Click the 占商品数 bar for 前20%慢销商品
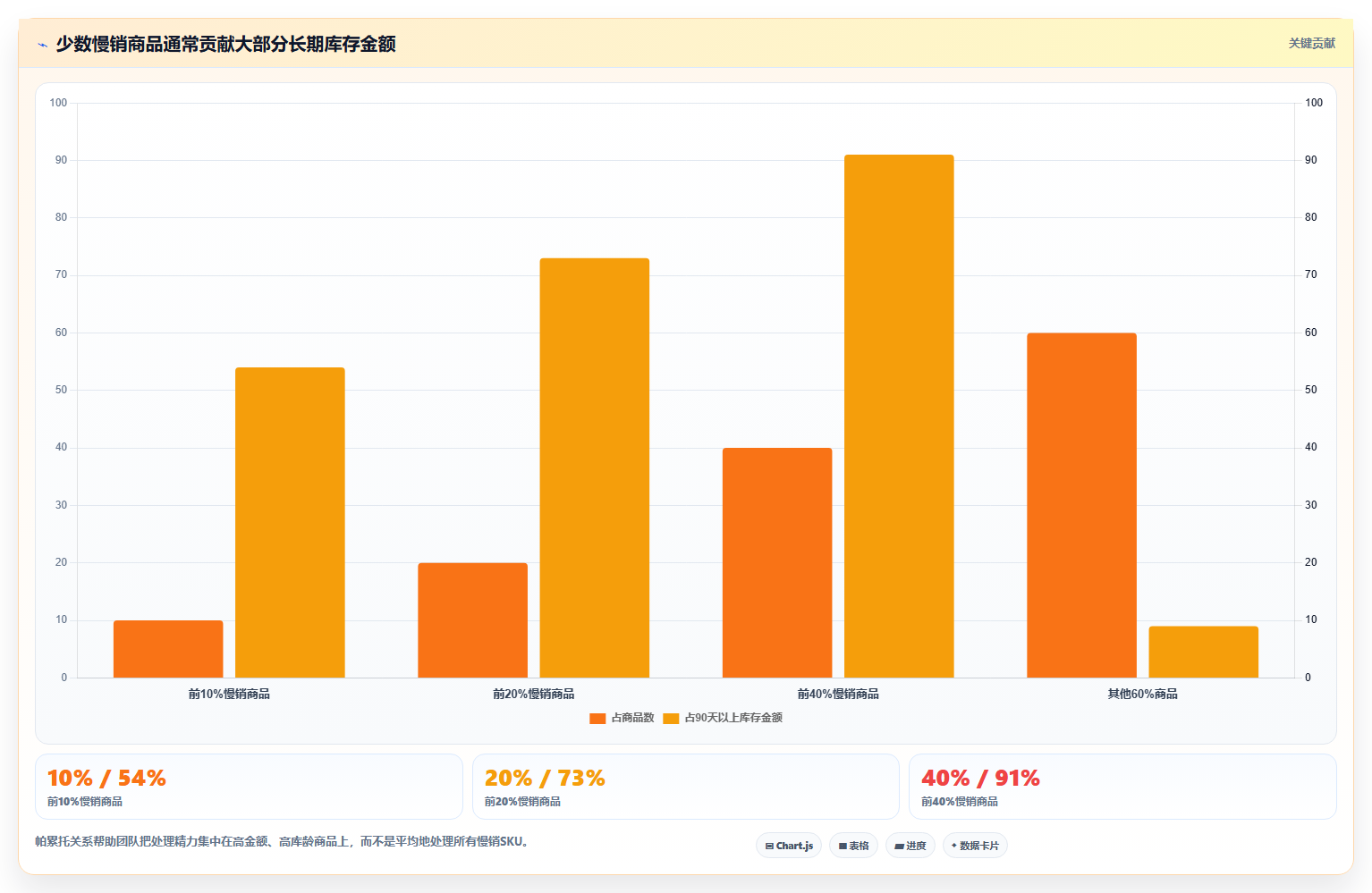This screenshot has height=893, width=1372. [x=472, y=620]
